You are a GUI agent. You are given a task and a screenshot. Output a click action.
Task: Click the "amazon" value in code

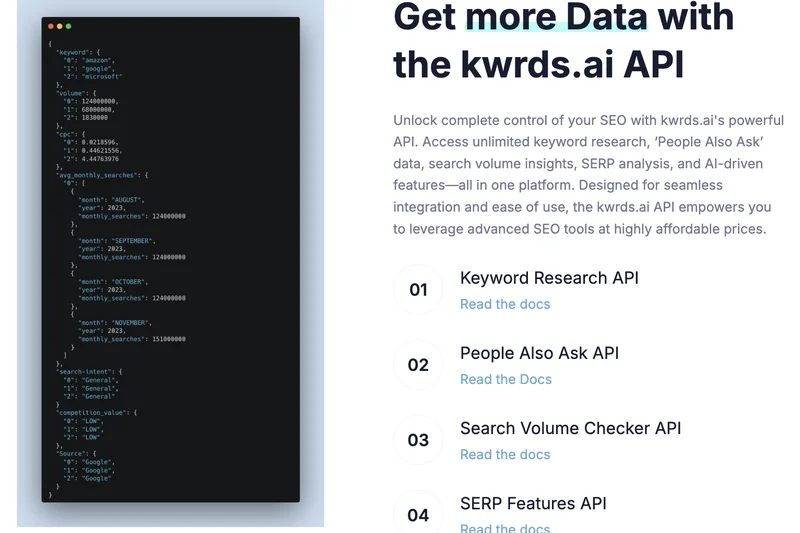click(96, 60)
